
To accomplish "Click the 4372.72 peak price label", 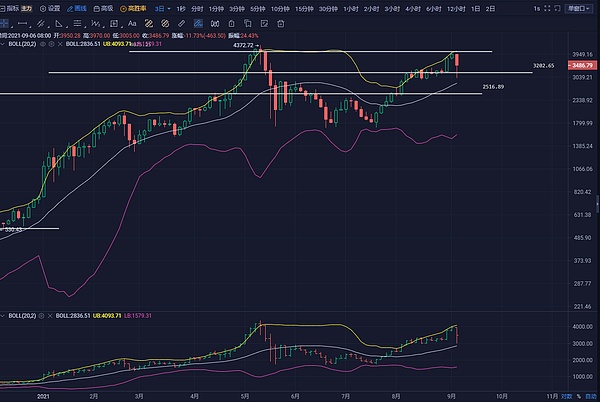I will click(242, 46).
